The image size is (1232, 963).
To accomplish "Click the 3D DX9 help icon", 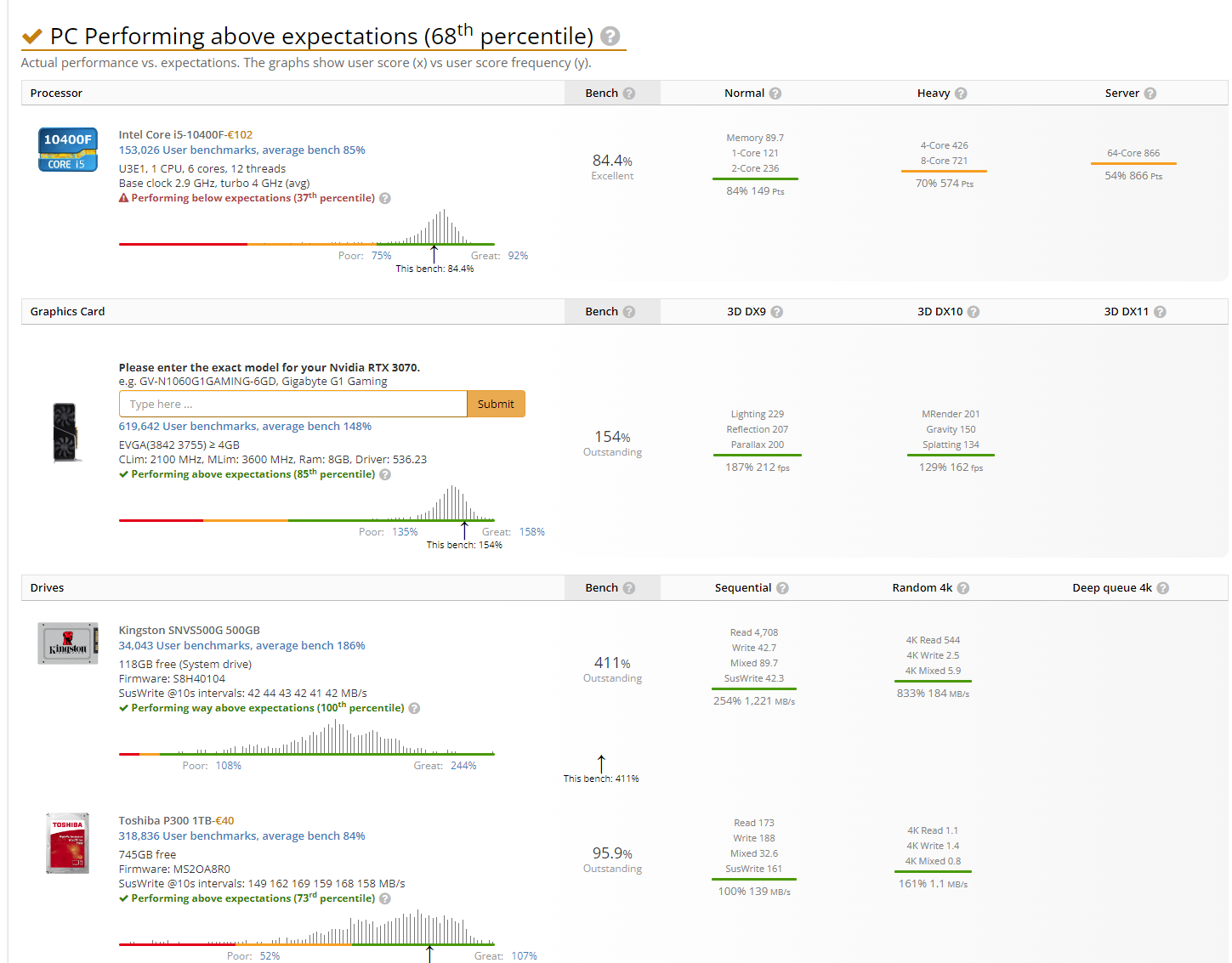I will (777, 312).
